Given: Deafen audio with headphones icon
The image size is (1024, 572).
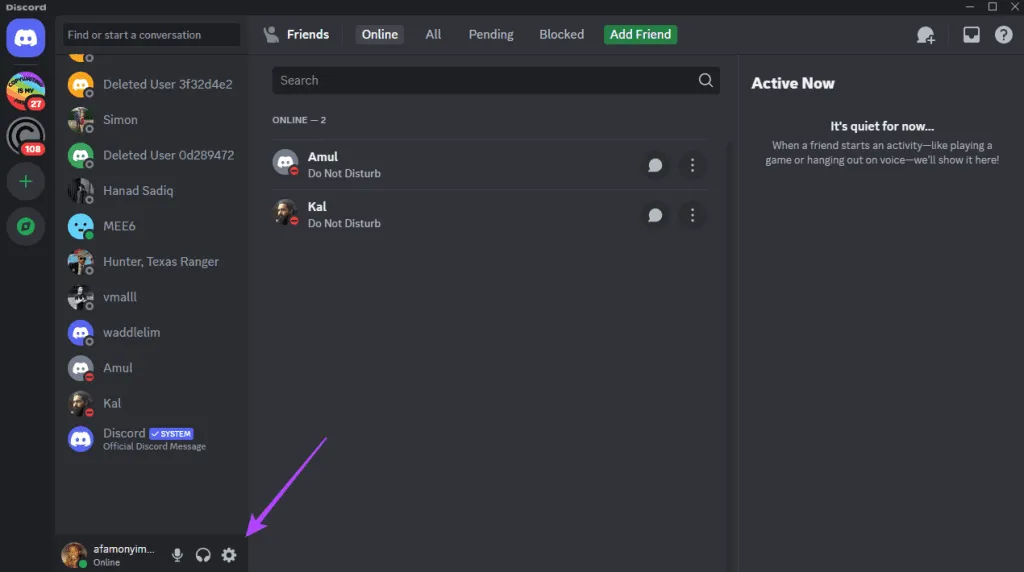Looking at the screenshot, I should (203, 555).
